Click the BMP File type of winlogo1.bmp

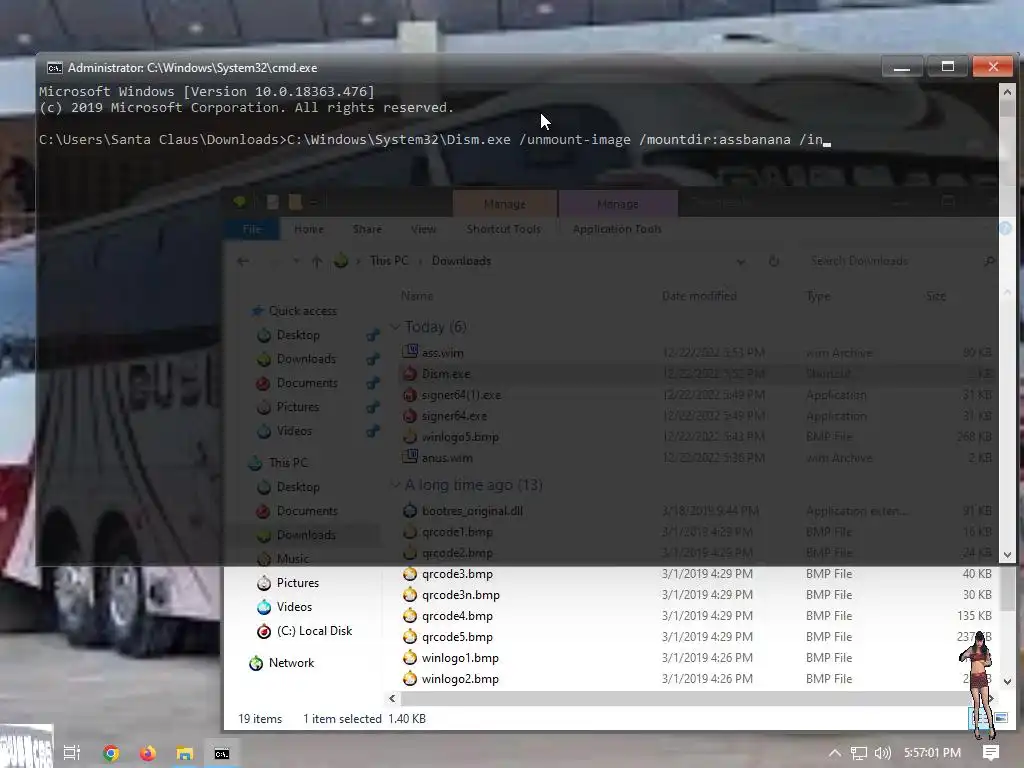[x=829, y=658]
